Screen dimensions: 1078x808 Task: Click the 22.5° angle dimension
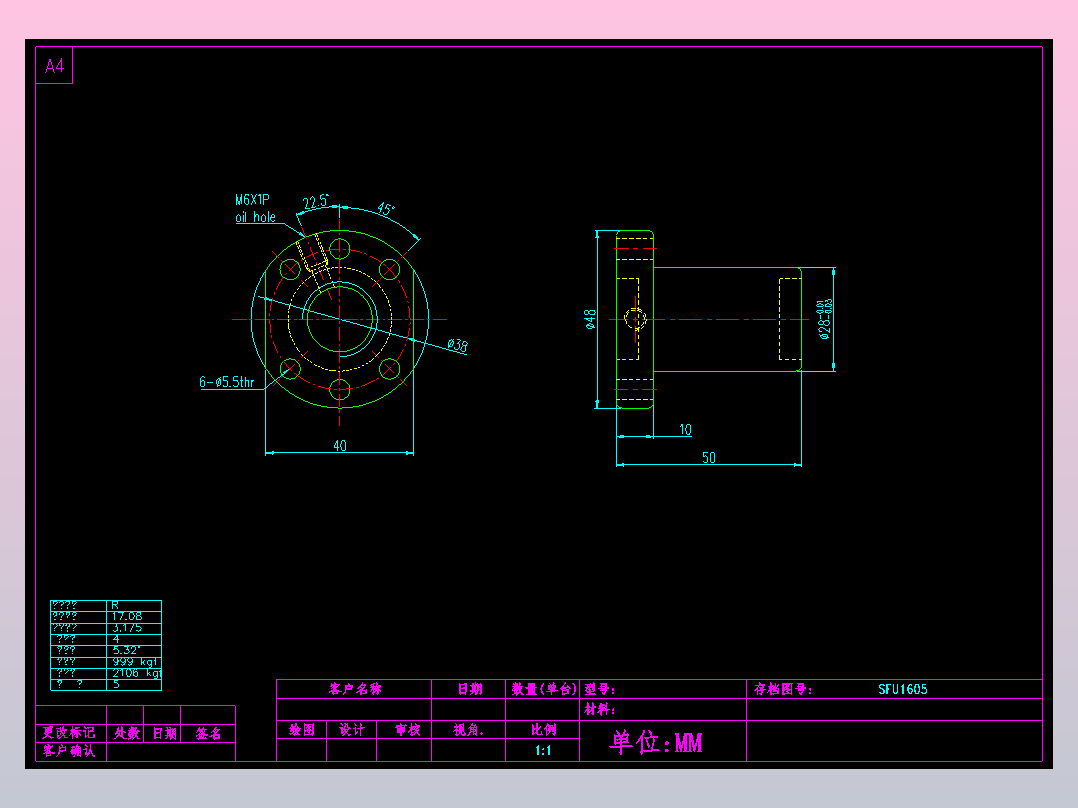tap(316, 201)
